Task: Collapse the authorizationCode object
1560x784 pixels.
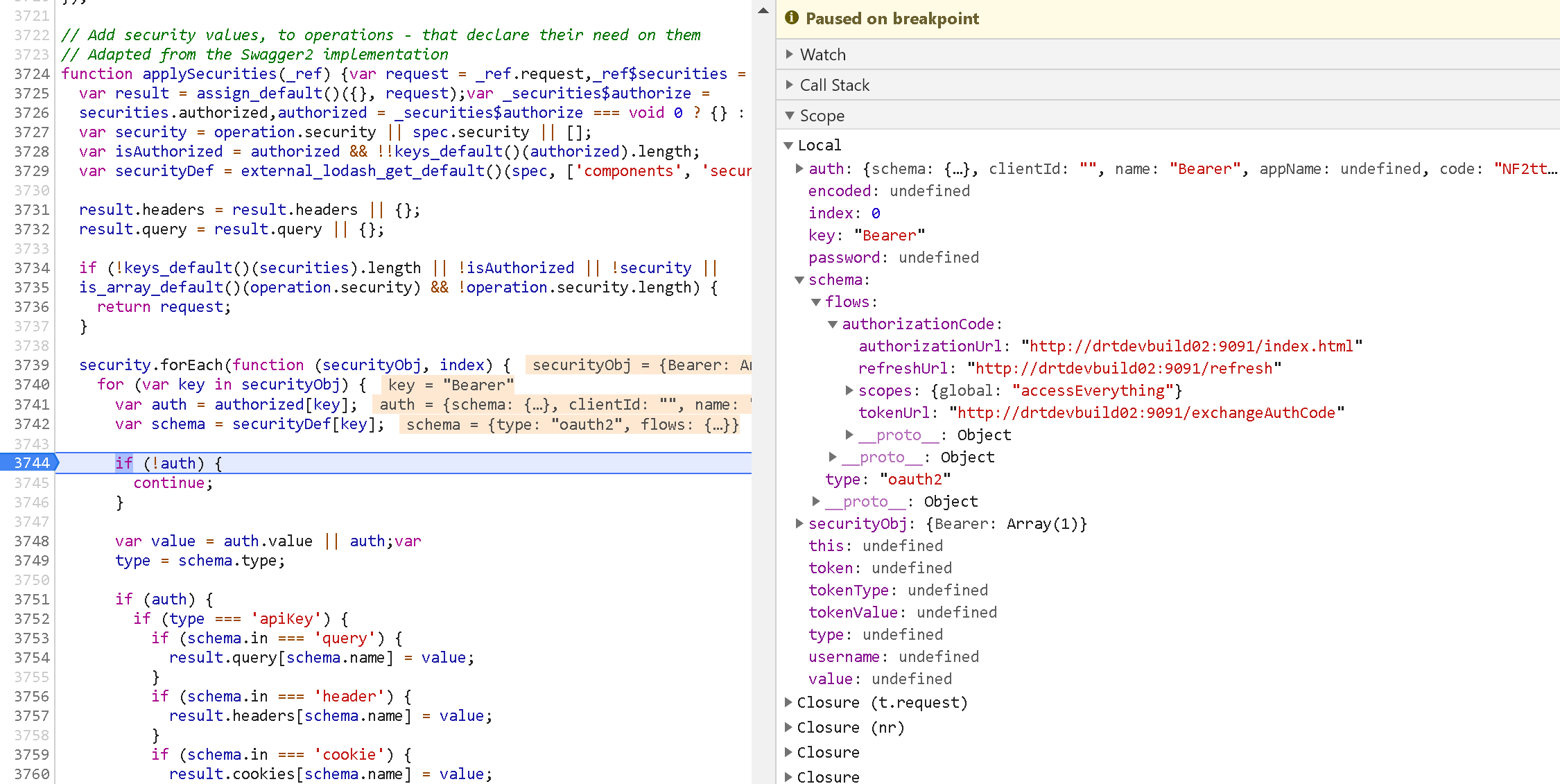Action: click(x=833, y=324)
